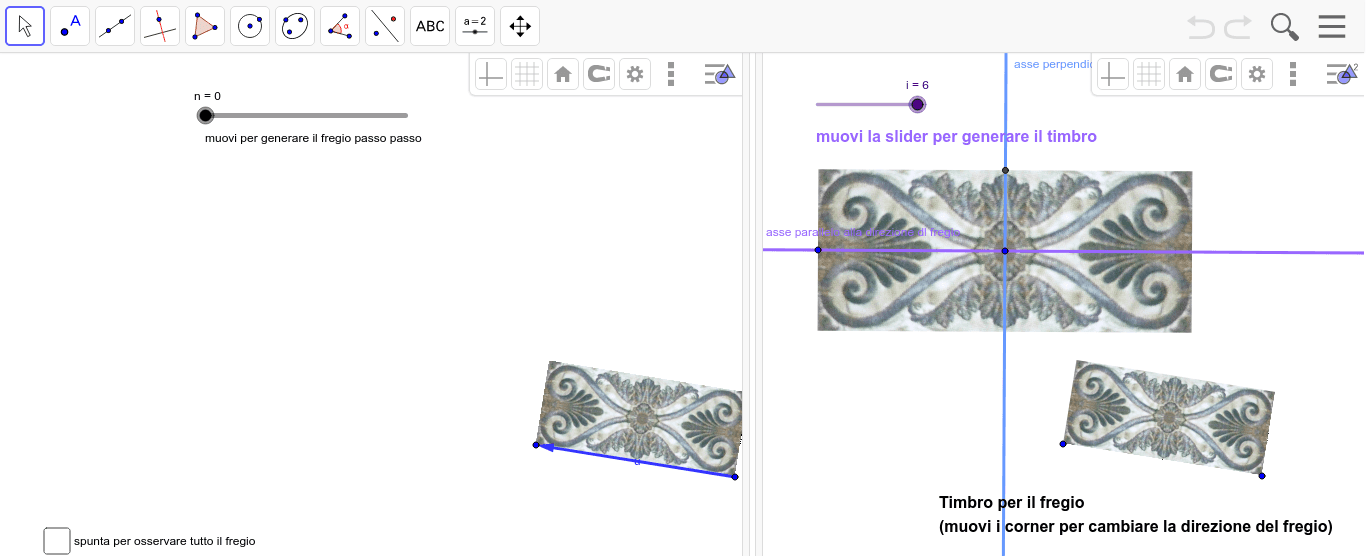
Task: Select the Perpendicular Line tool
Action: coord(160,26)
